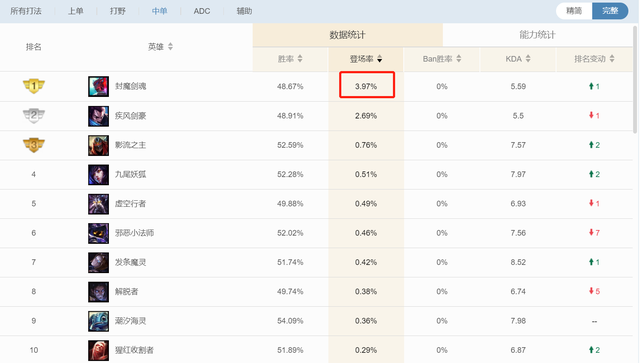
Task: Open the 能力统计 tab
Action: [538, 35]
